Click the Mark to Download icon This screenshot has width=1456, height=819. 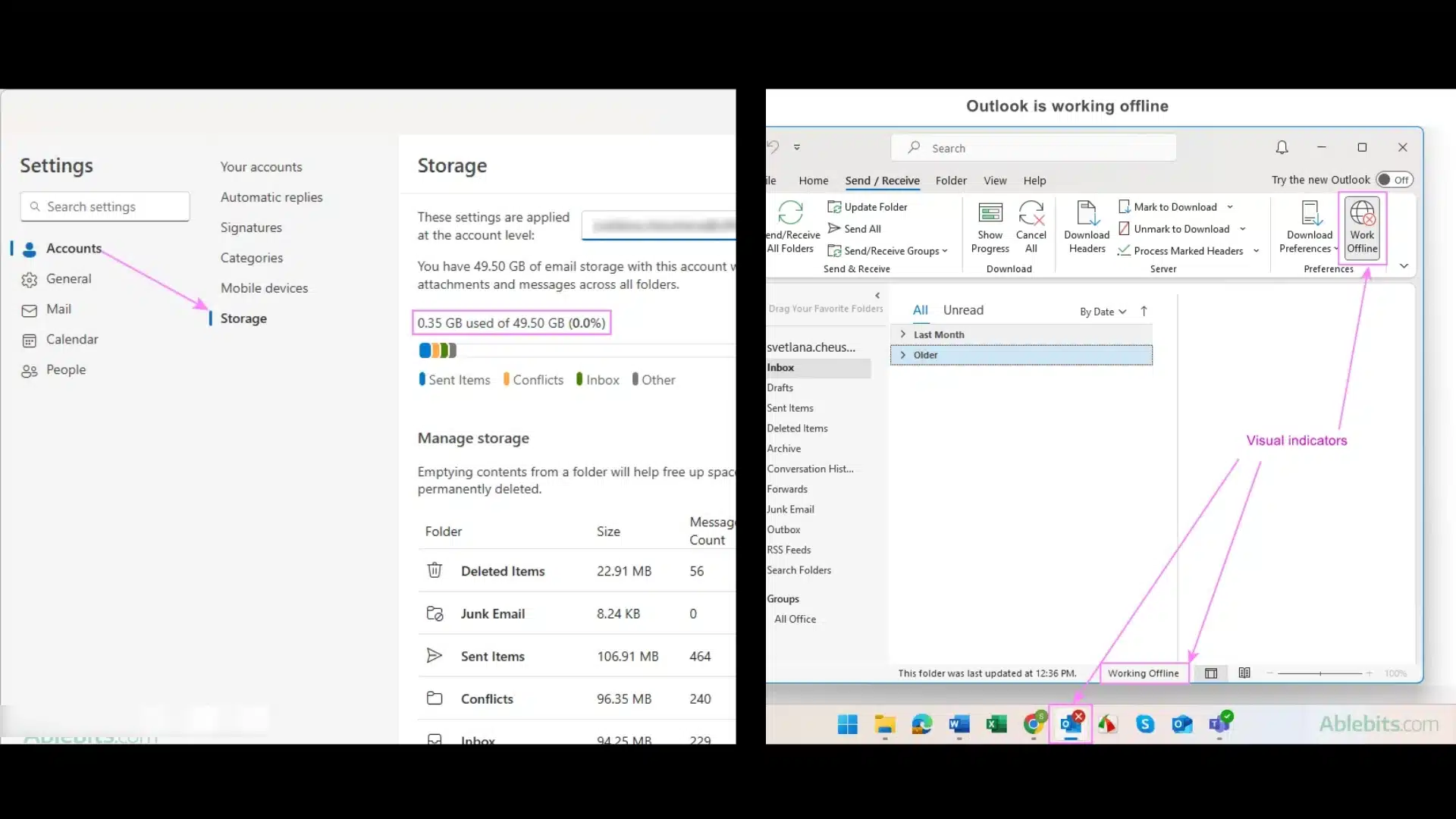1125,206
